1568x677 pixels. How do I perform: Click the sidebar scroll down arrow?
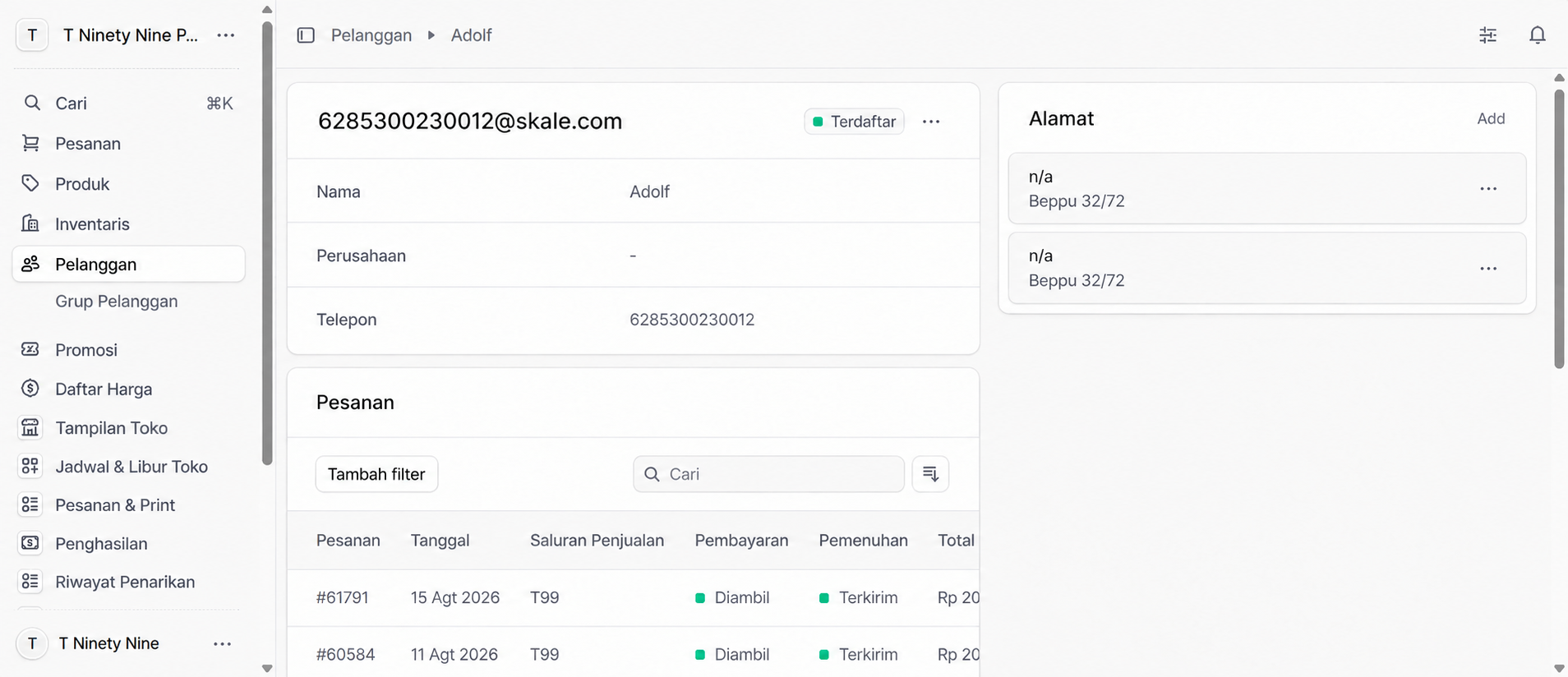click(x=267, y=668)
